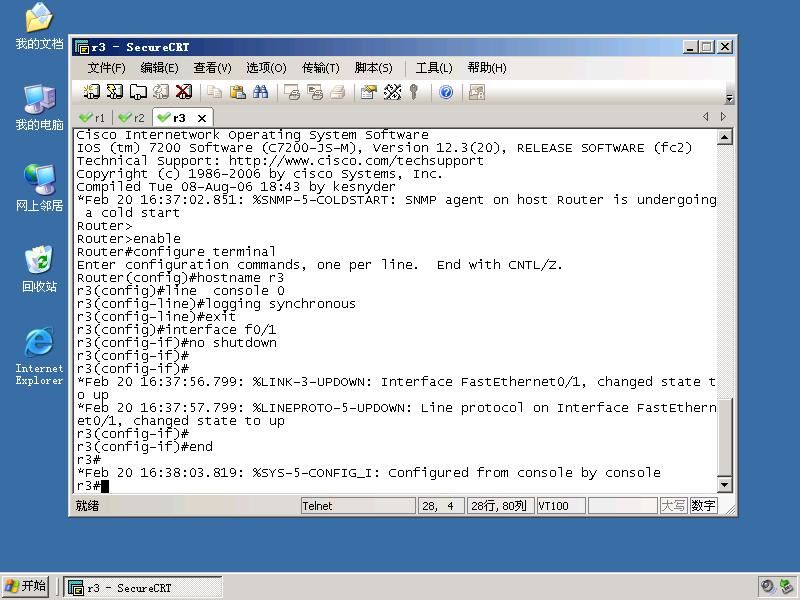Click the Keymap Editor toolbar icon
Viewport: 800px width, 600px height.
pos(392,92)
